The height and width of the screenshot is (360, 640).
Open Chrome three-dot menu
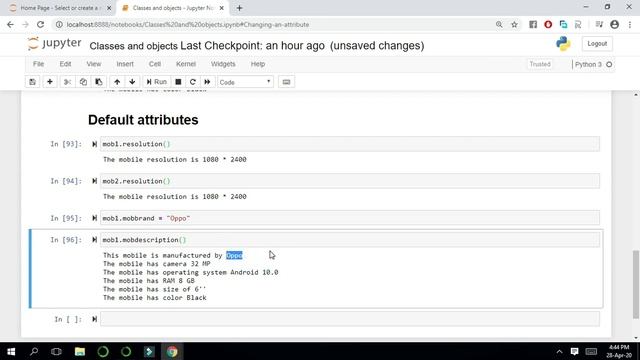tap(630, 24)
